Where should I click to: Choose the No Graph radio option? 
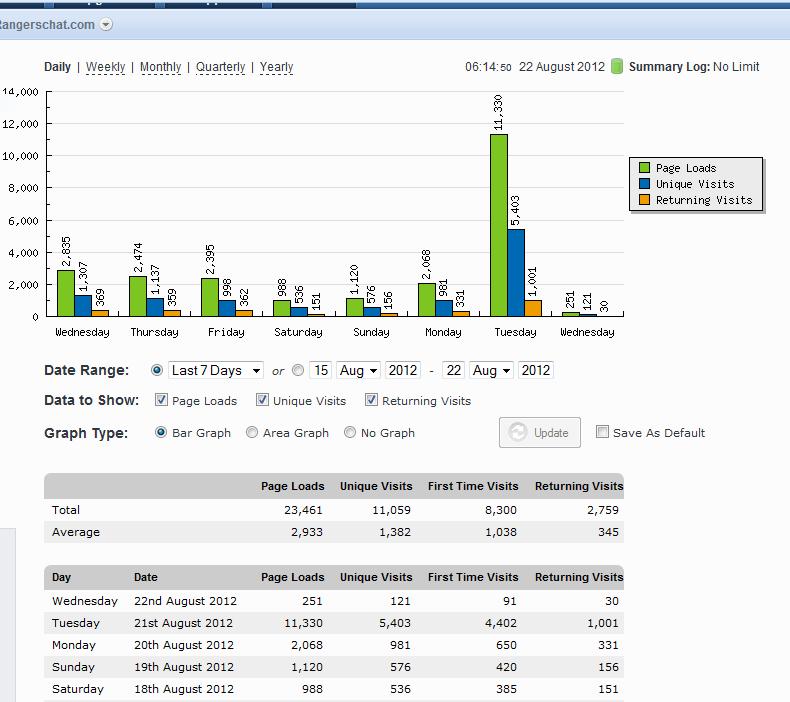(350, 433)
